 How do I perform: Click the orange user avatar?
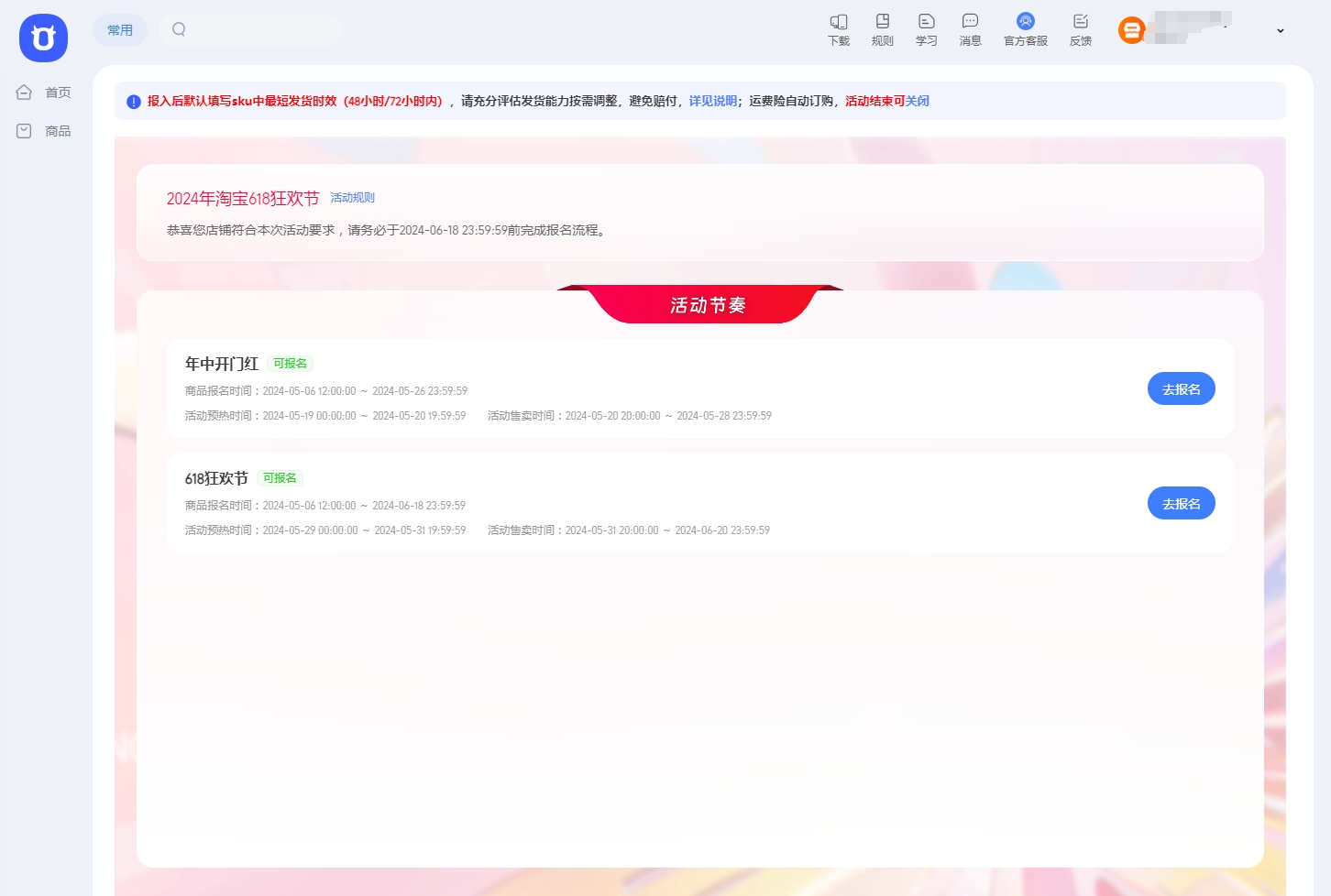(1132, 31)
